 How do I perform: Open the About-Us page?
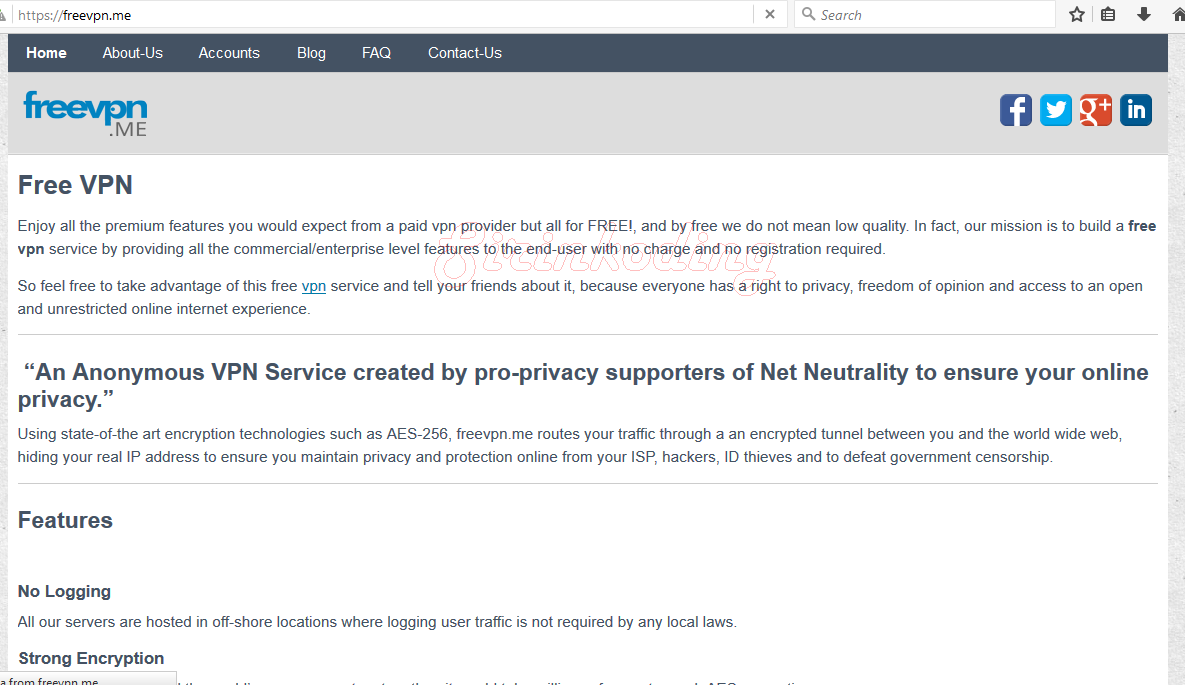(133, 53)
